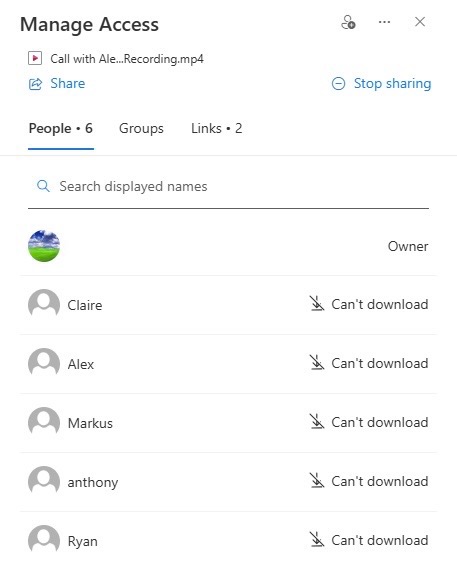Image resolution: width=457 pixels, height=570 pixels.
Task: Open anthony's Can't download permission menu
Action: click(x=369, y=481)
